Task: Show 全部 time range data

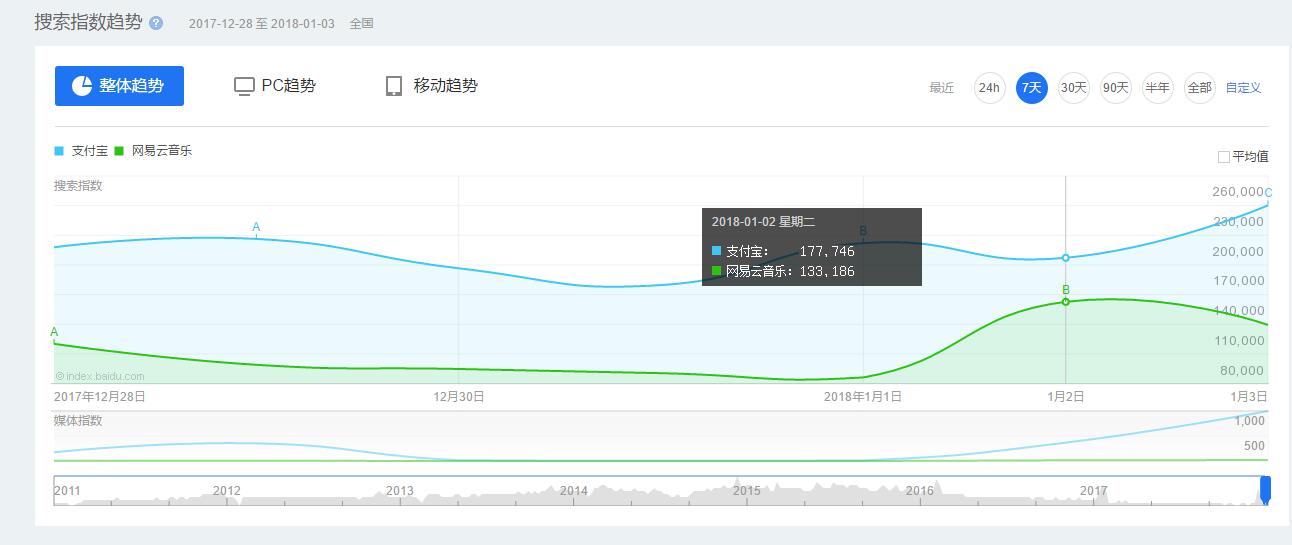Action: pos(1199,88)
